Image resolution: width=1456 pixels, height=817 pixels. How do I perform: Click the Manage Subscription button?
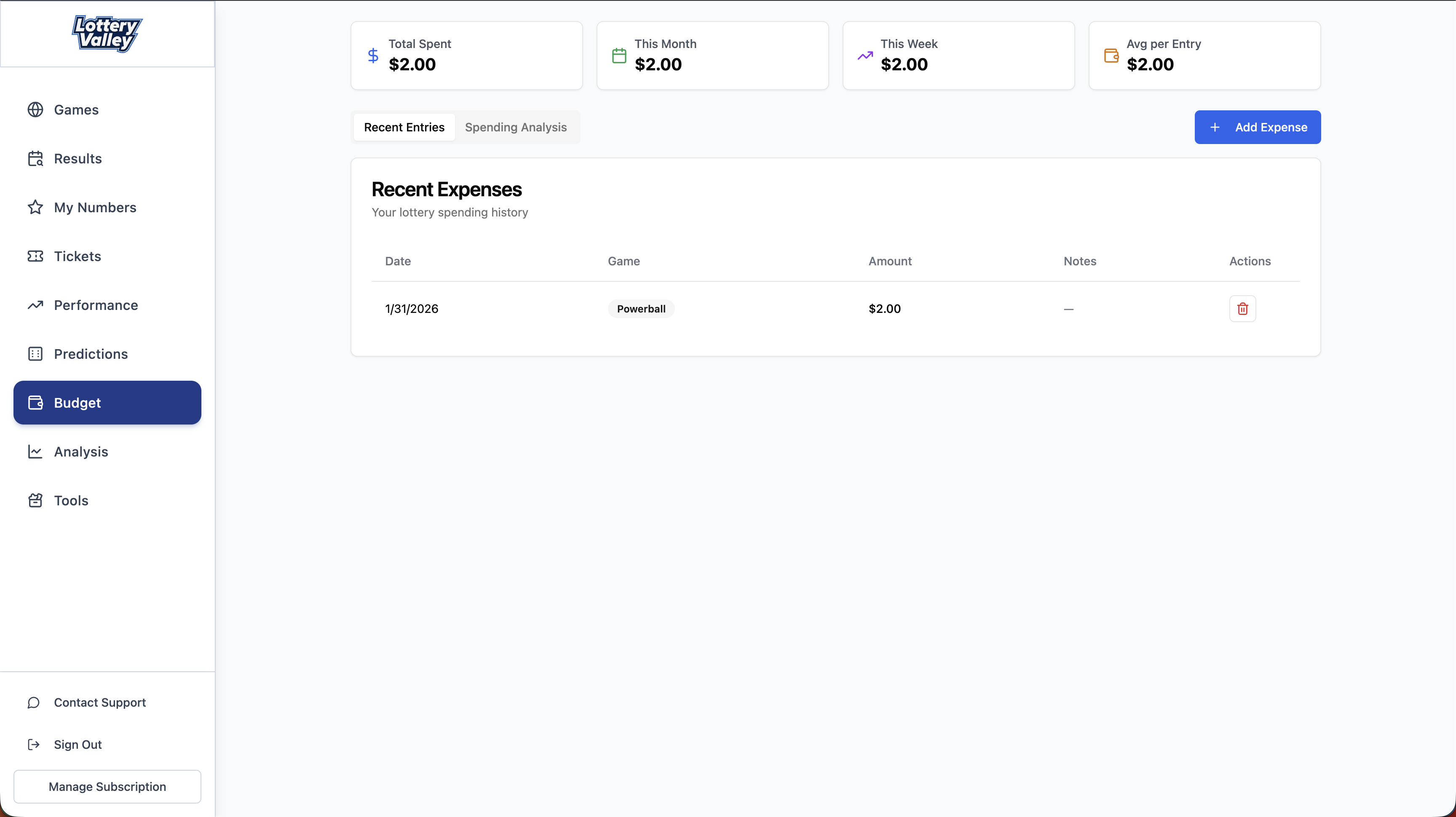point(107,787)
